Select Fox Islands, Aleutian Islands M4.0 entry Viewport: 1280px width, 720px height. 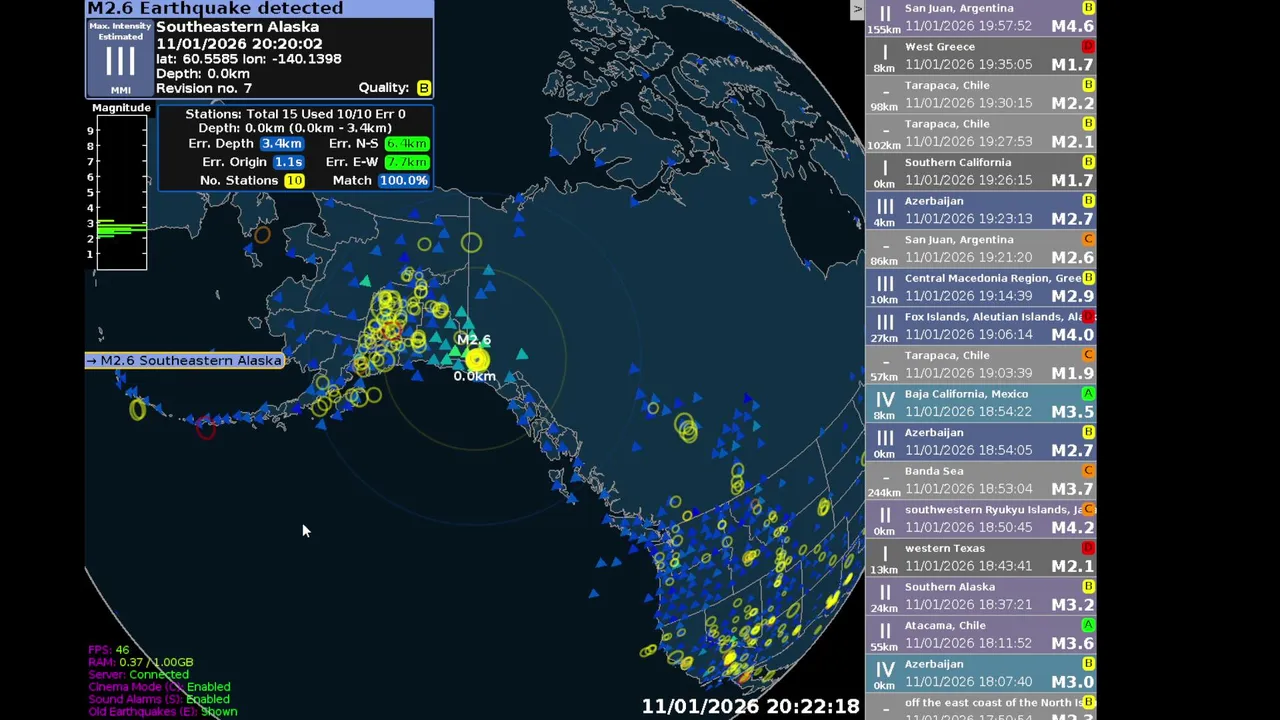coord(981,326)
